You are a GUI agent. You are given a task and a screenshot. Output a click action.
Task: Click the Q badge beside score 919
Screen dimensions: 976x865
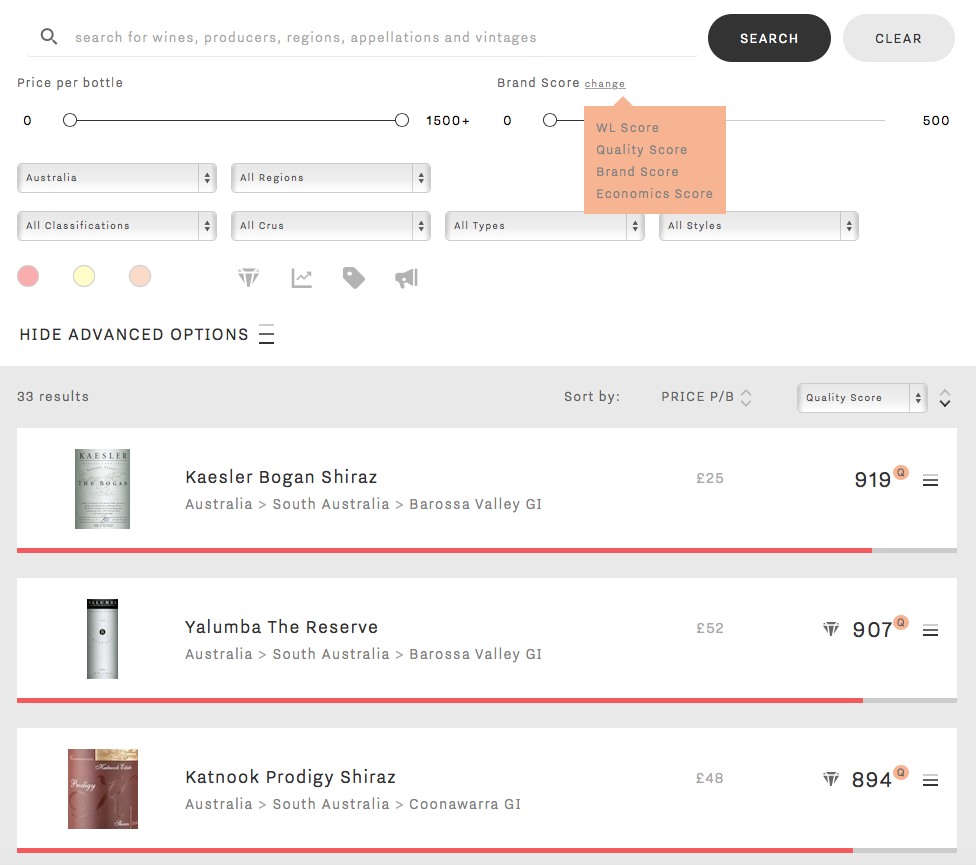coord(901,472)
